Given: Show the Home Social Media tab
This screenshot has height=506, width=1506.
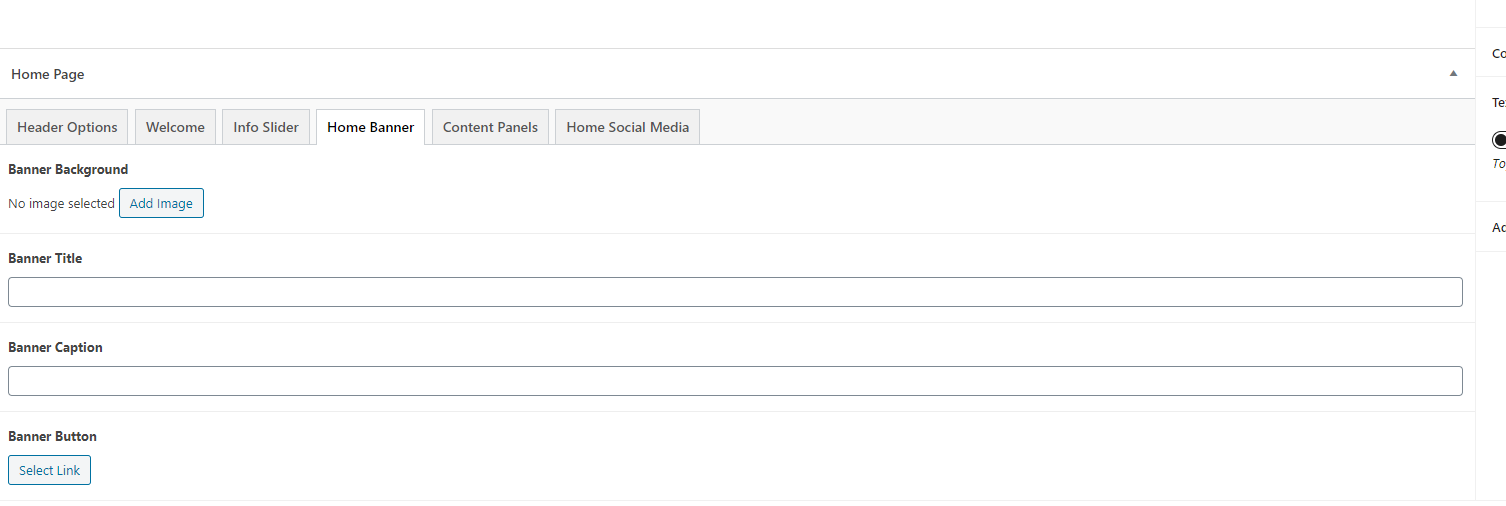Looking at the screenshot, I should [x=627, y=127].
